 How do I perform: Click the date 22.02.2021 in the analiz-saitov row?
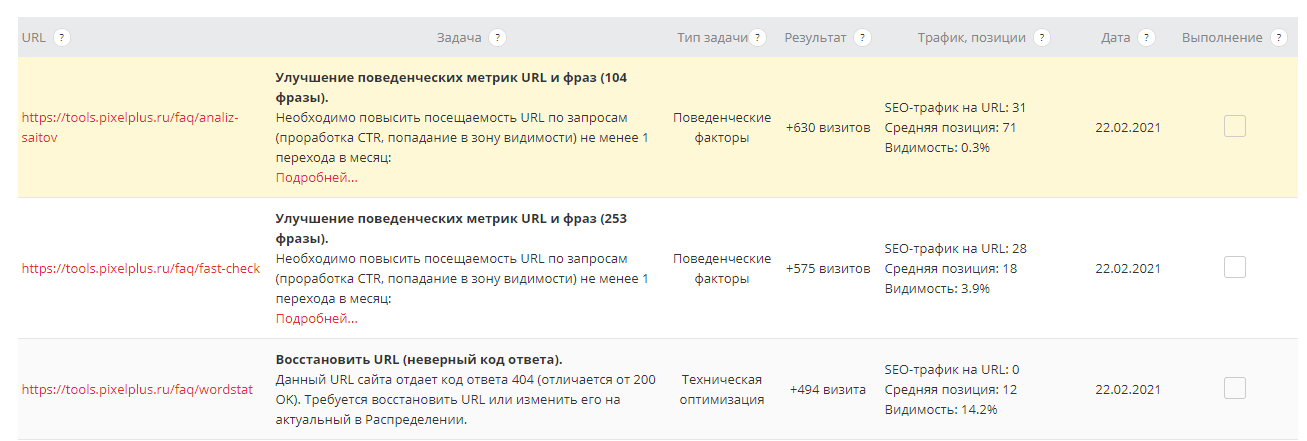(1128, 127)
